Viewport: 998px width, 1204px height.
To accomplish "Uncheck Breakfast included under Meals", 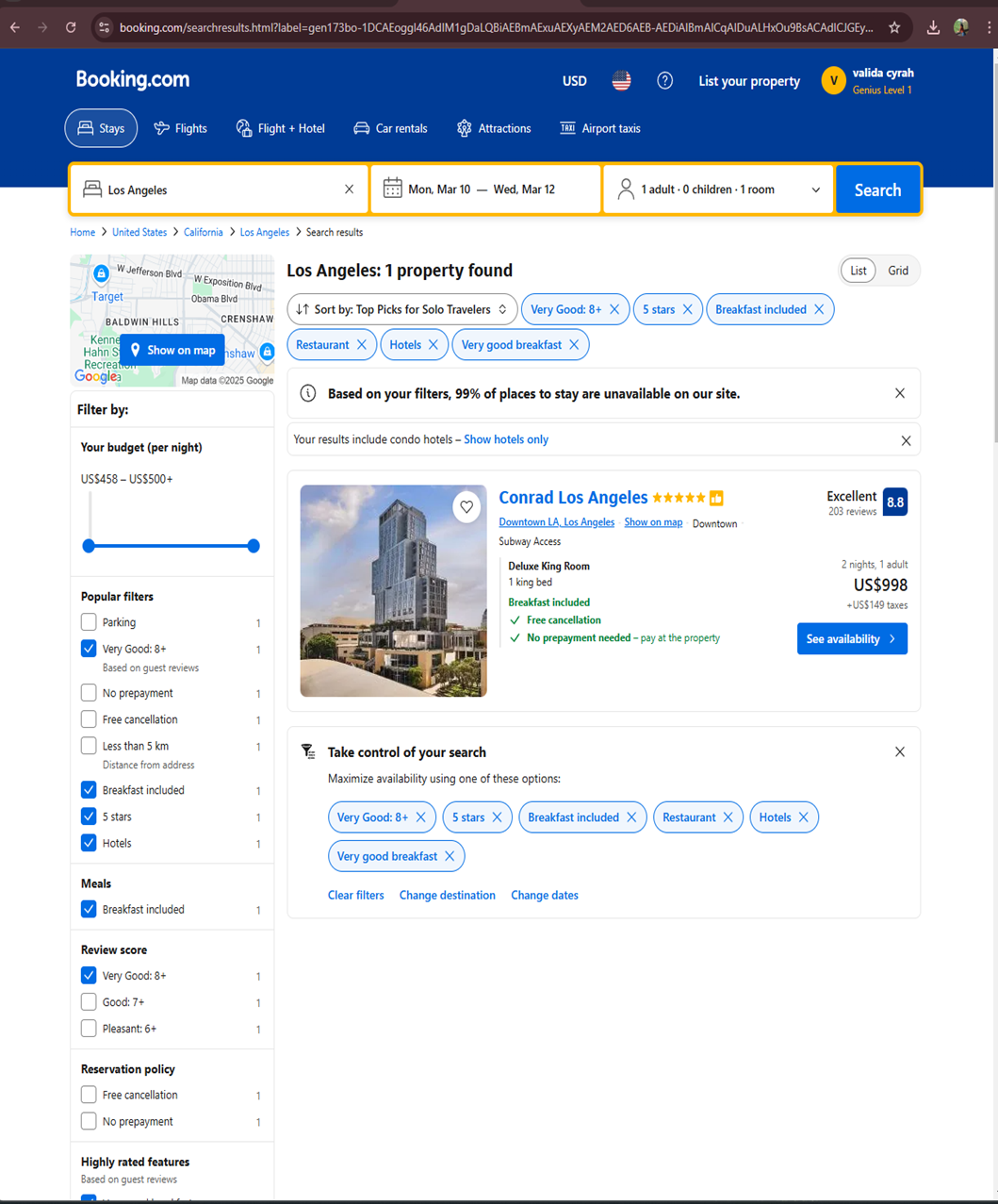I will pyautogui.click(x=89, y=910).
